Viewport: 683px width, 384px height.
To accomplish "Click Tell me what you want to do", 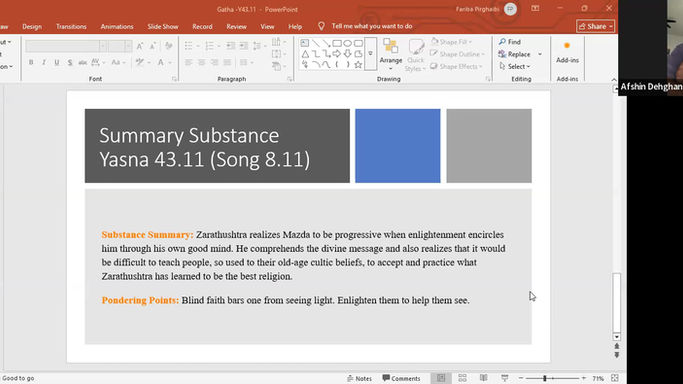I will pyautogui.click(x=372, y=26).
